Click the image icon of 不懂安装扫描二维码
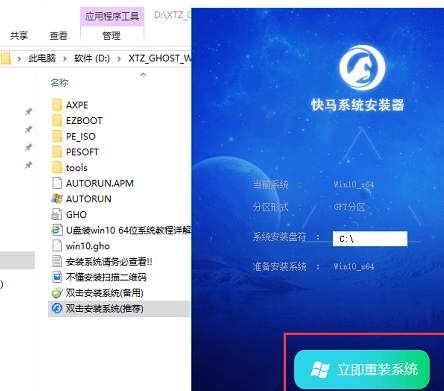444x391 pixels. (57, 277)
